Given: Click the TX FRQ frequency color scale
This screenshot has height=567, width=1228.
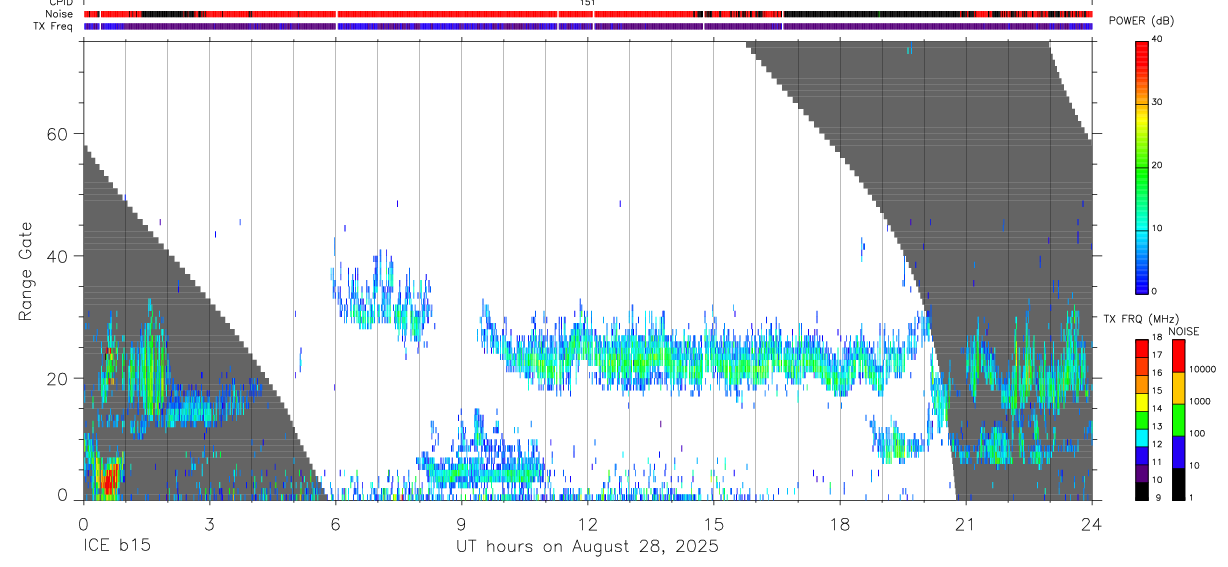Looking at the screenshot, I should coord(1141,419).
